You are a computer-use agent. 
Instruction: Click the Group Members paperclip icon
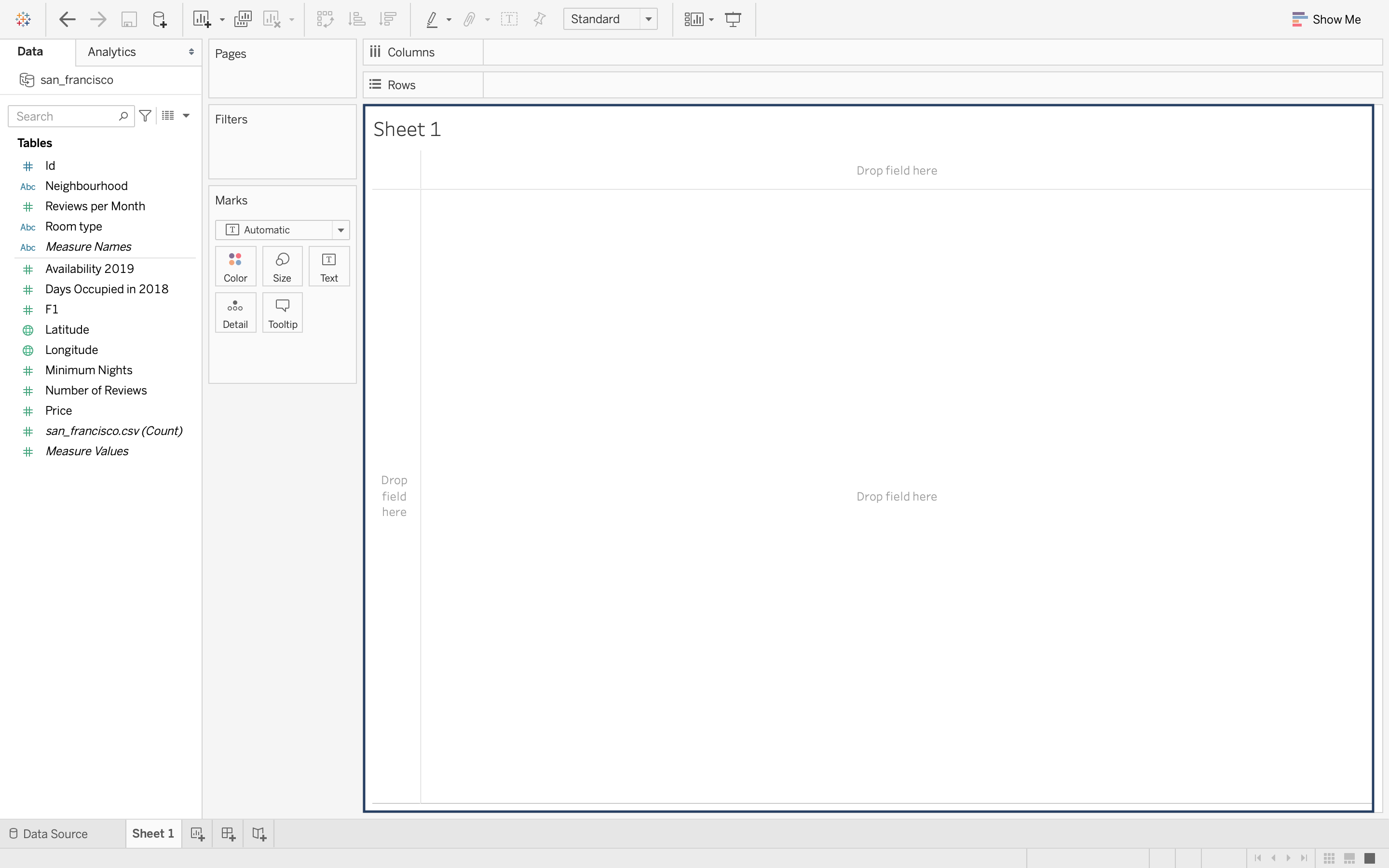pyautogui.click(x=469, y=19)
